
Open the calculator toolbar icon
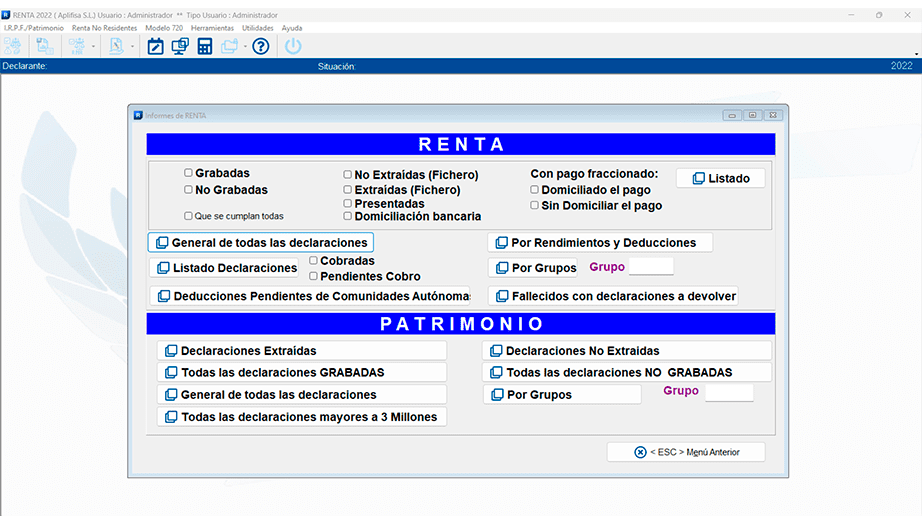(205, 46)
